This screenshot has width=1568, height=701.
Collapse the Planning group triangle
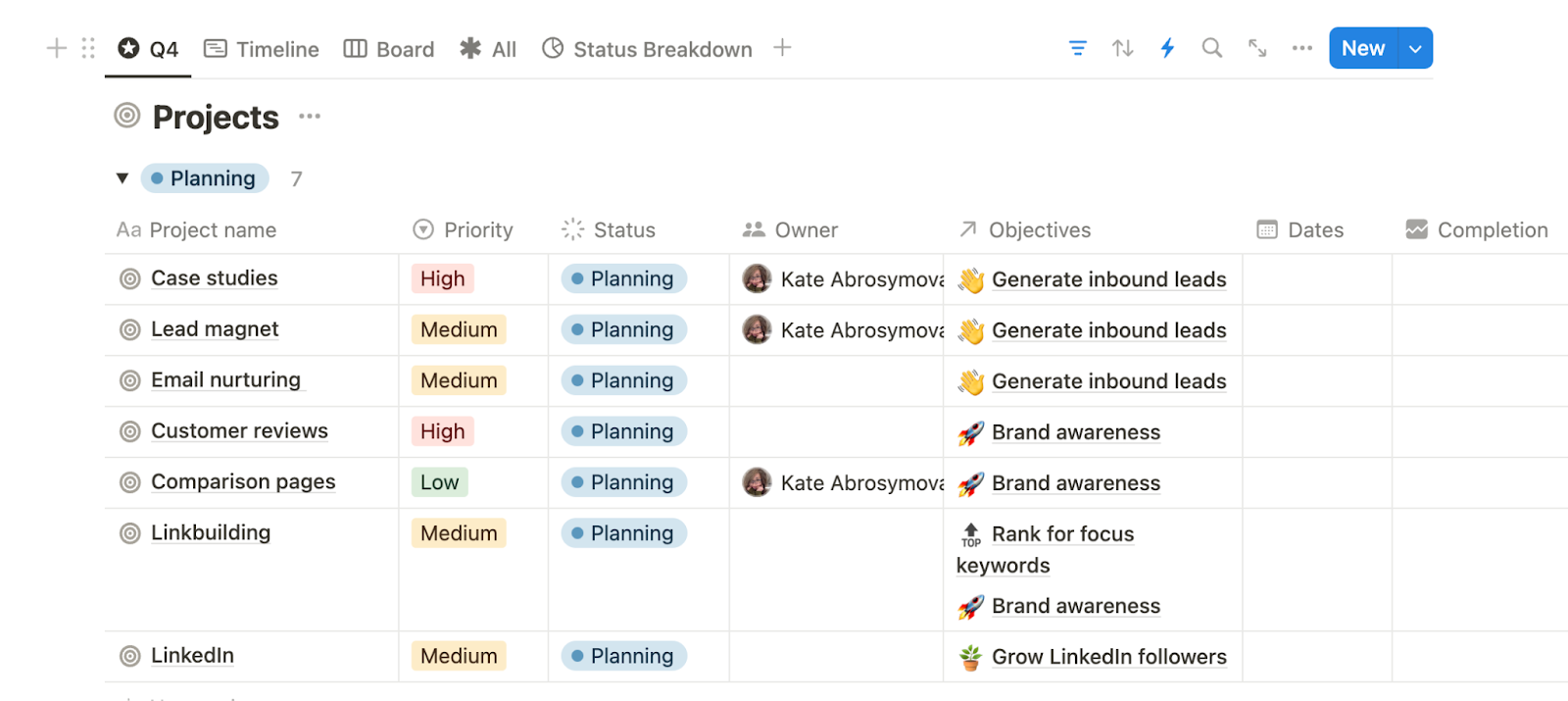(x=122, y=178)
